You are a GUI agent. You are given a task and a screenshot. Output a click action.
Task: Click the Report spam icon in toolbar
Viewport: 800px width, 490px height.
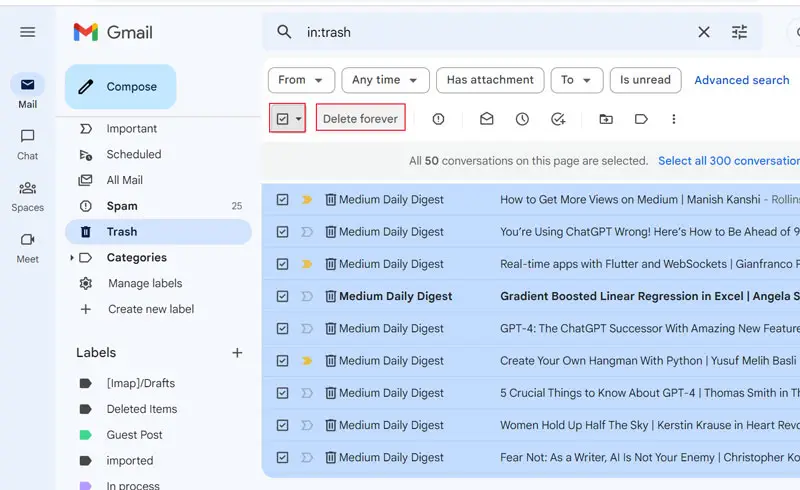438,119
